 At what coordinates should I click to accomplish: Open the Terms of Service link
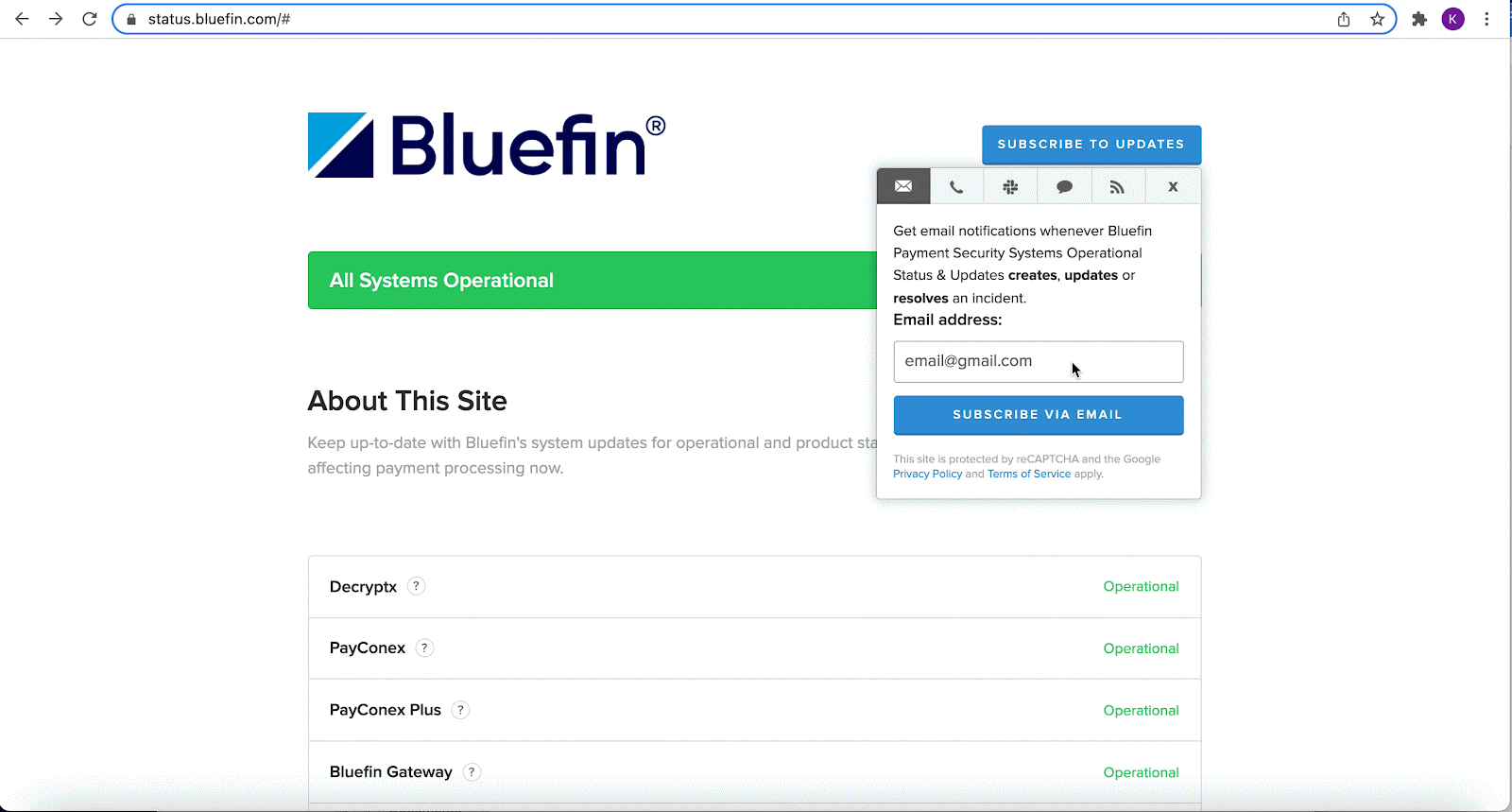point(1029,474)
